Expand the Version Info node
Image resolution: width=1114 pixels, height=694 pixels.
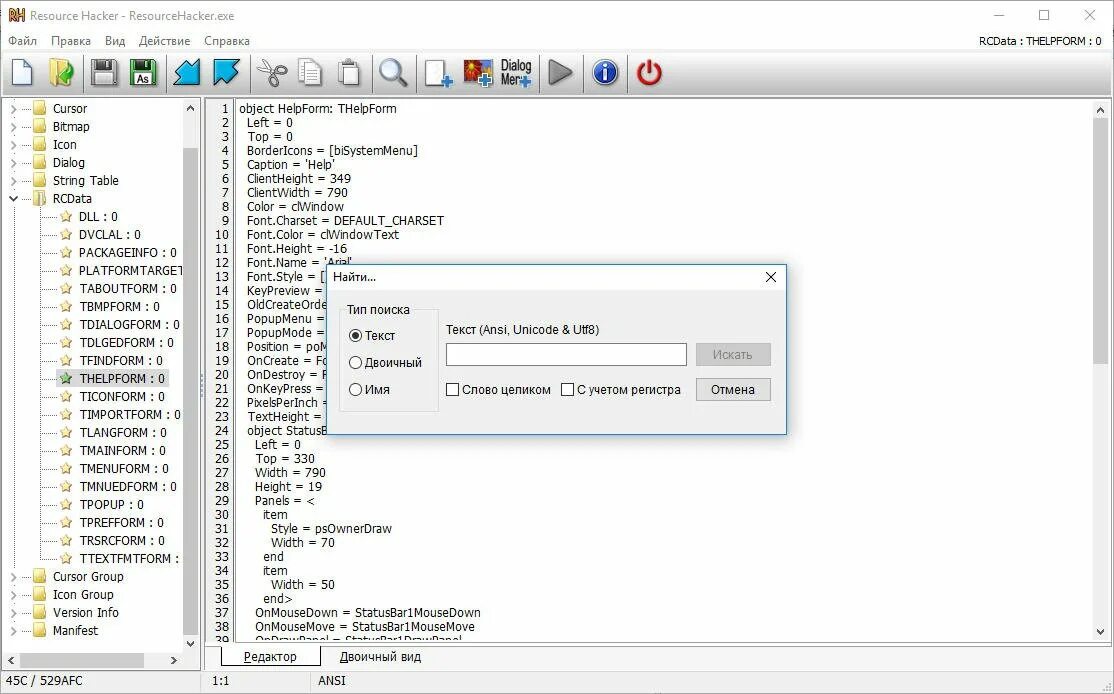(x=13, y=612)
